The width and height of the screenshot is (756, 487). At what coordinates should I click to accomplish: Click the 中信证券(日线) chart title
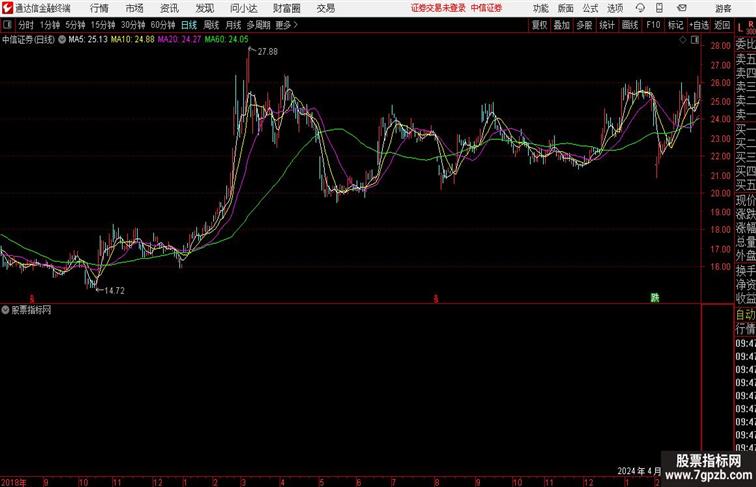pos(28,40)
